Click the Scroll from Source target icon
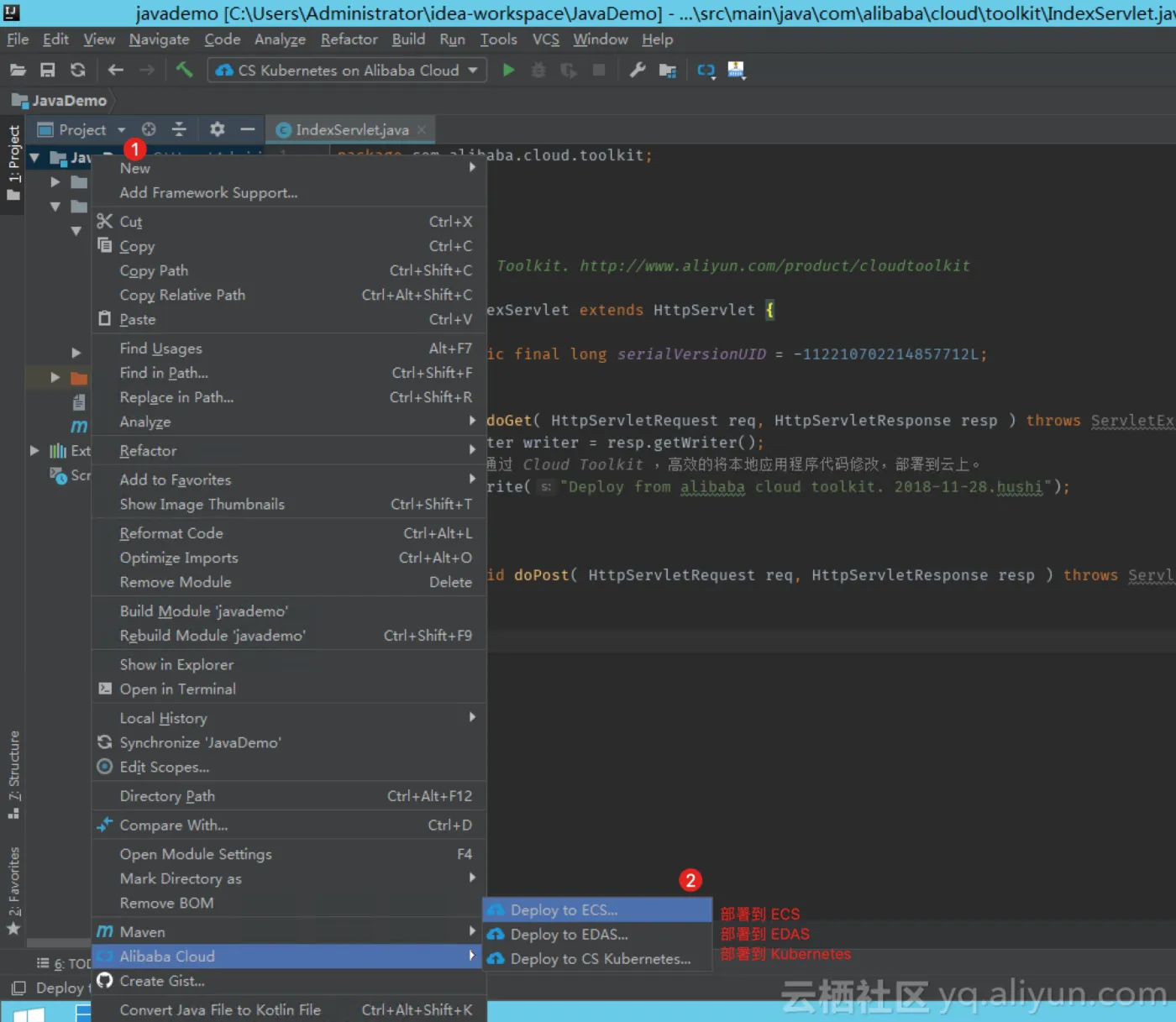 coord(149,129)
